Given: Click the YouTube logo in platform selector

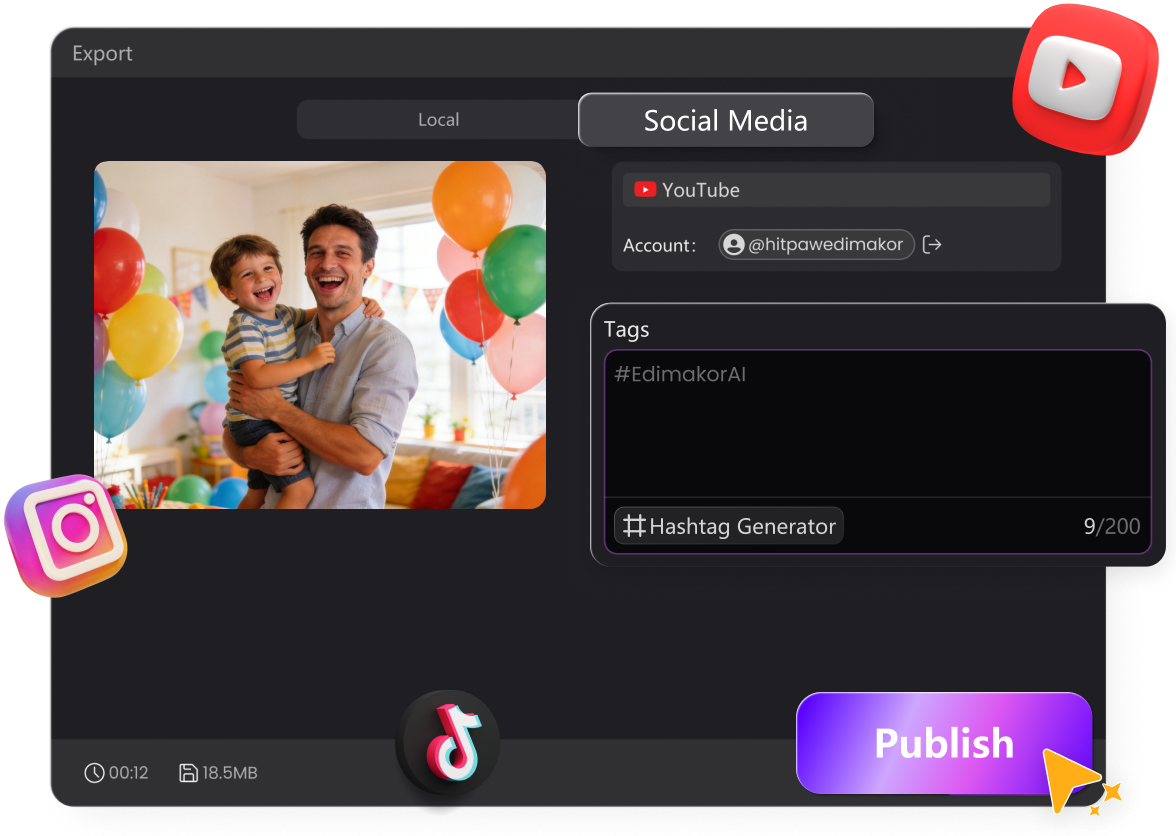Looking at the screenshot, I should (645, 190).
